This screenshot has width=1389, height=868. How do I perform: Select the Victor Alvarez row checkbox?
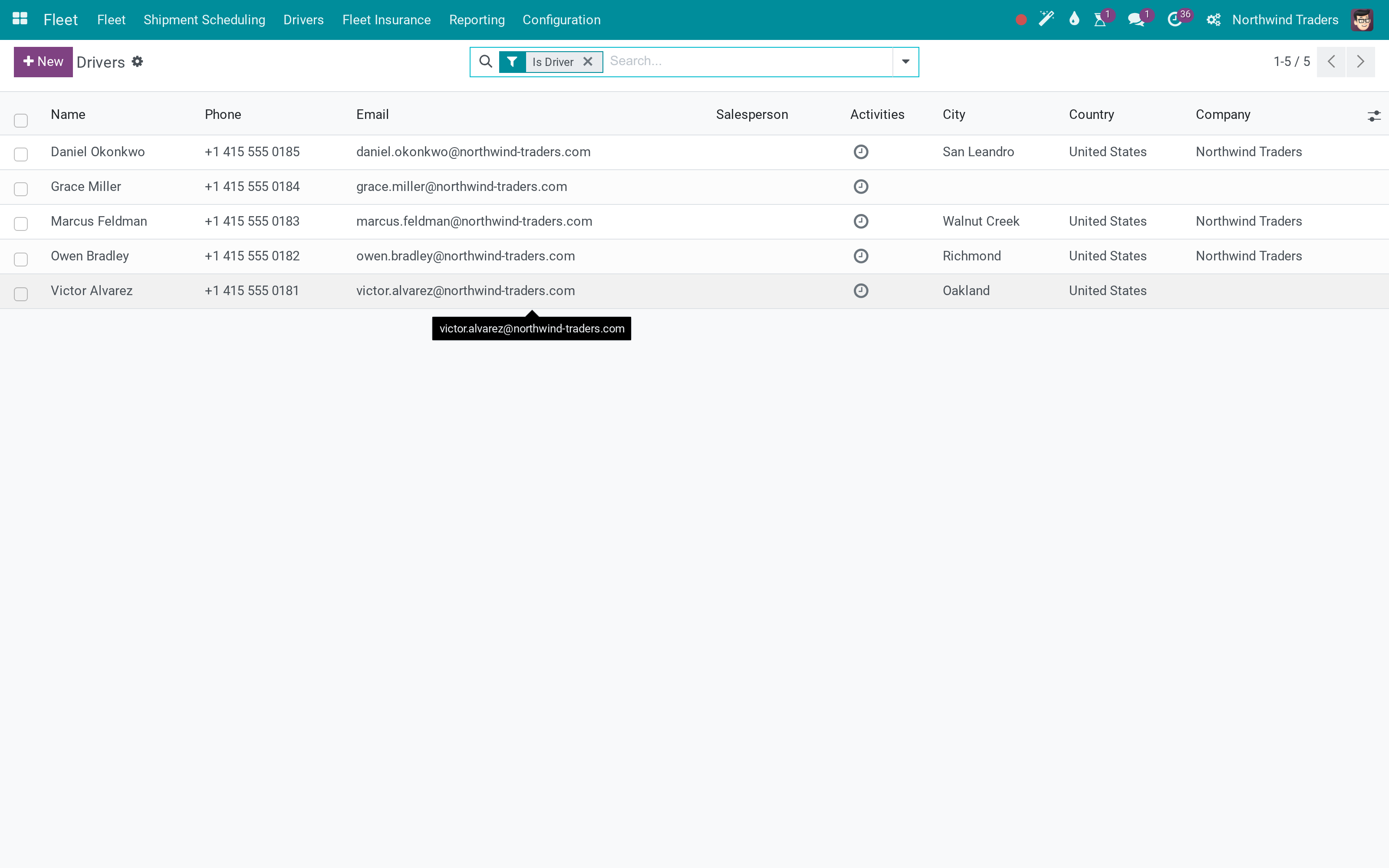pos(21,294)
